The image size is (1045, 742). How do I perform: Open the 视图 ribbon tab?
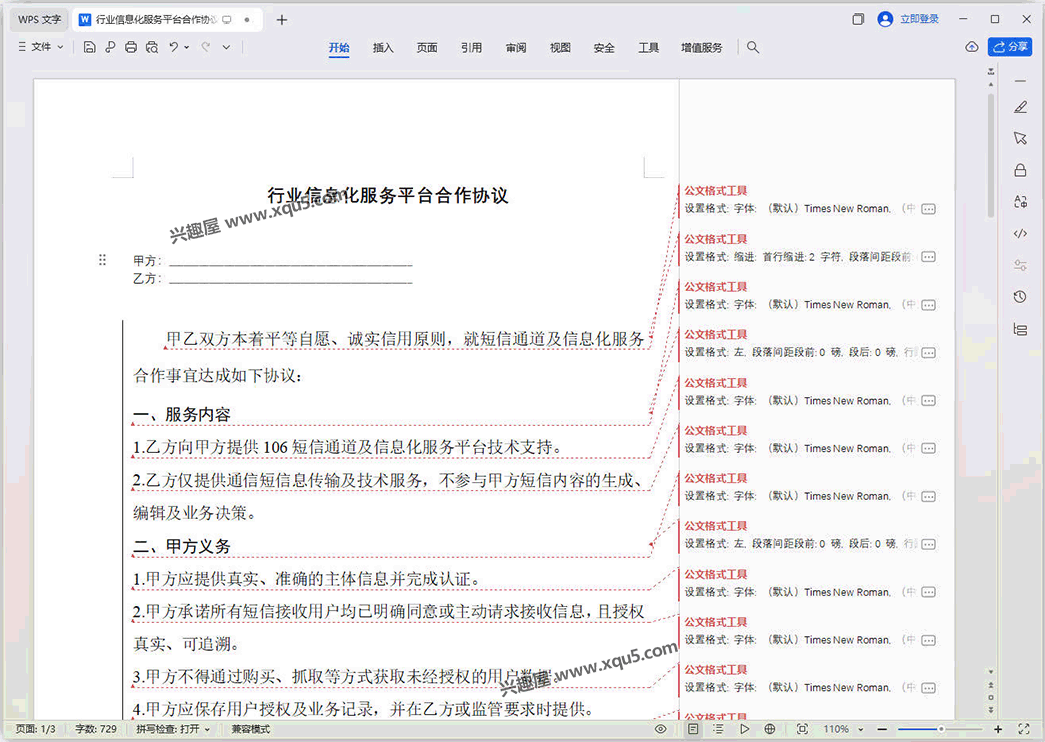pos(560,47)
